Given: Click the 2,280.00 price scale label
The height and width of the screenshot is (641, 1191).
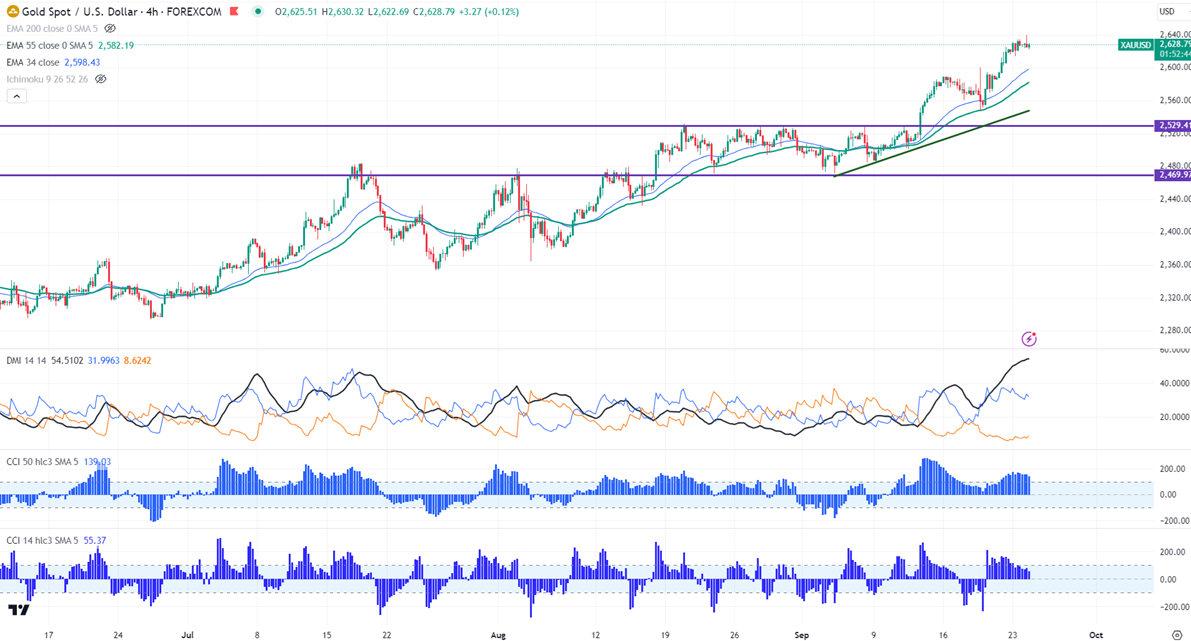Looking at the screenshot, I should click(x=1174, y=330).
